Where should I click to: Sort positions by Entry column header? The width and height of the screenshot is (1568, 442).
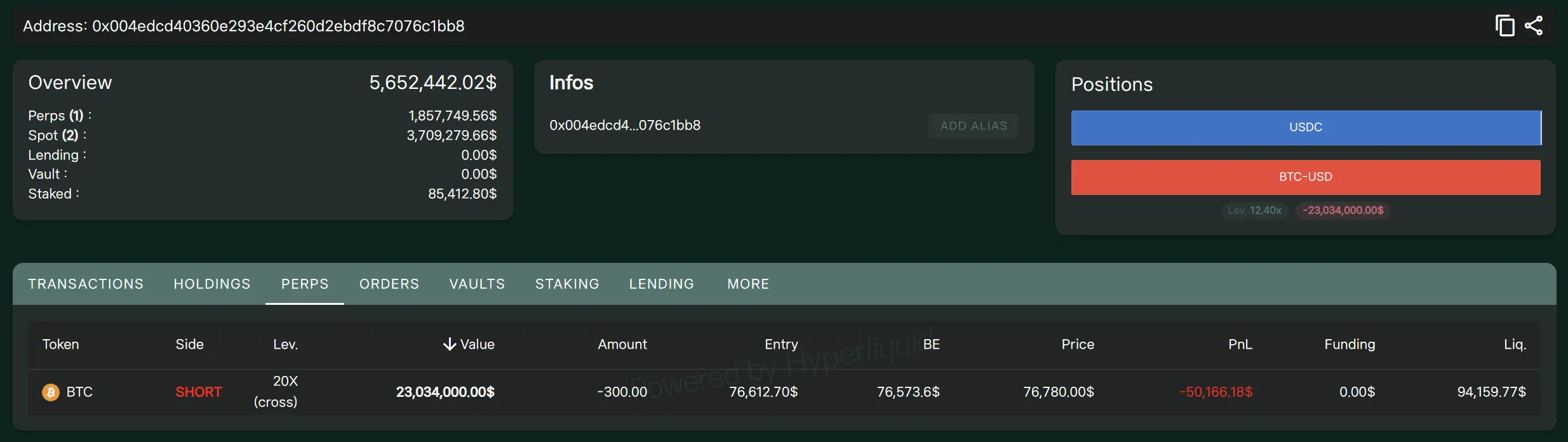[781, 344]
